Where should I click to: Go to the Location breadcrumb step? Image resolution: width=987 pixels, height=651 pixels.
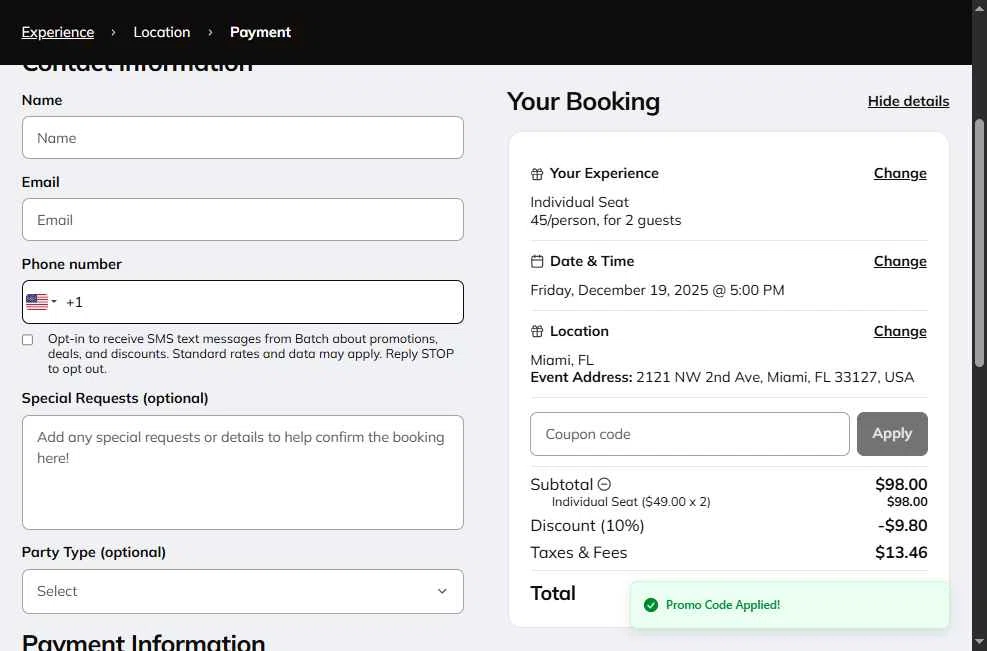162,32
